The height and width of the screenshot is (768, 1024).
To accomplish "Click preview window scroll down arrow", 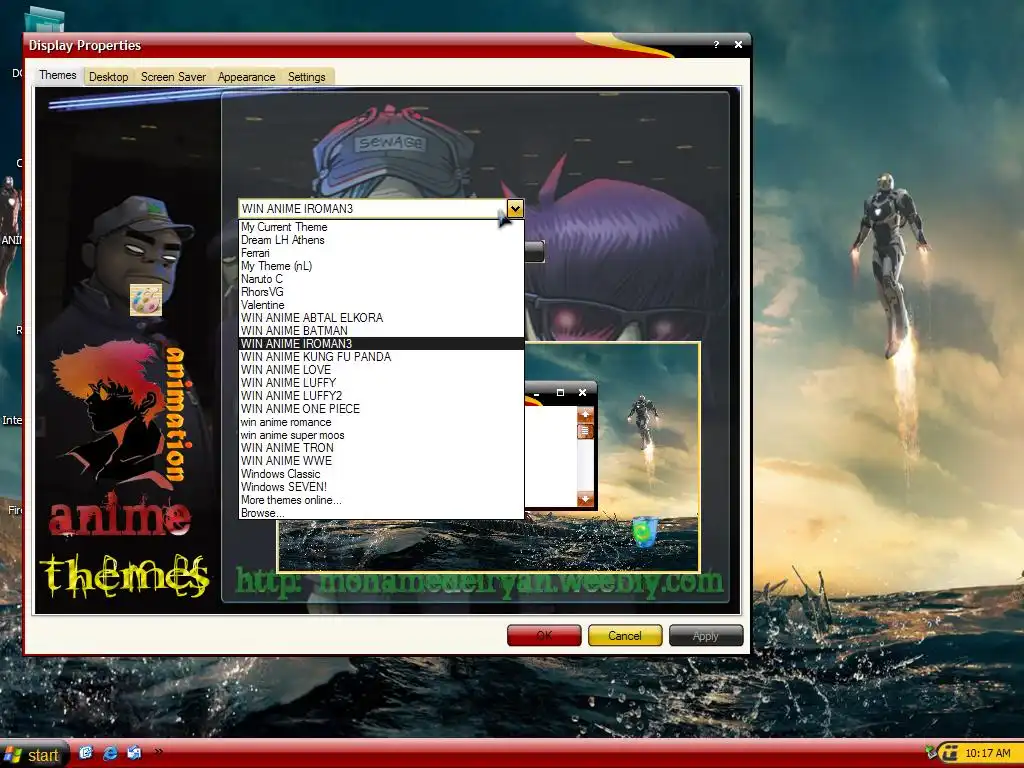I will (585, 499).
